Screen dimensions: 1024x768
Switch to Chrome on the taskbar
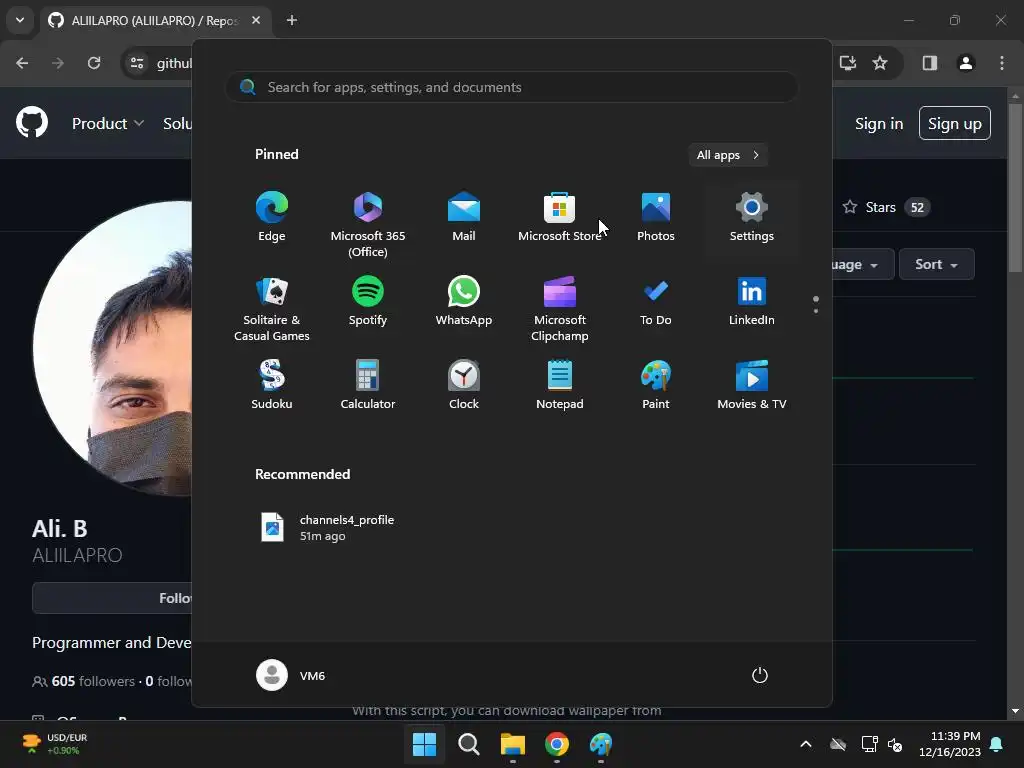pos(557,744)
